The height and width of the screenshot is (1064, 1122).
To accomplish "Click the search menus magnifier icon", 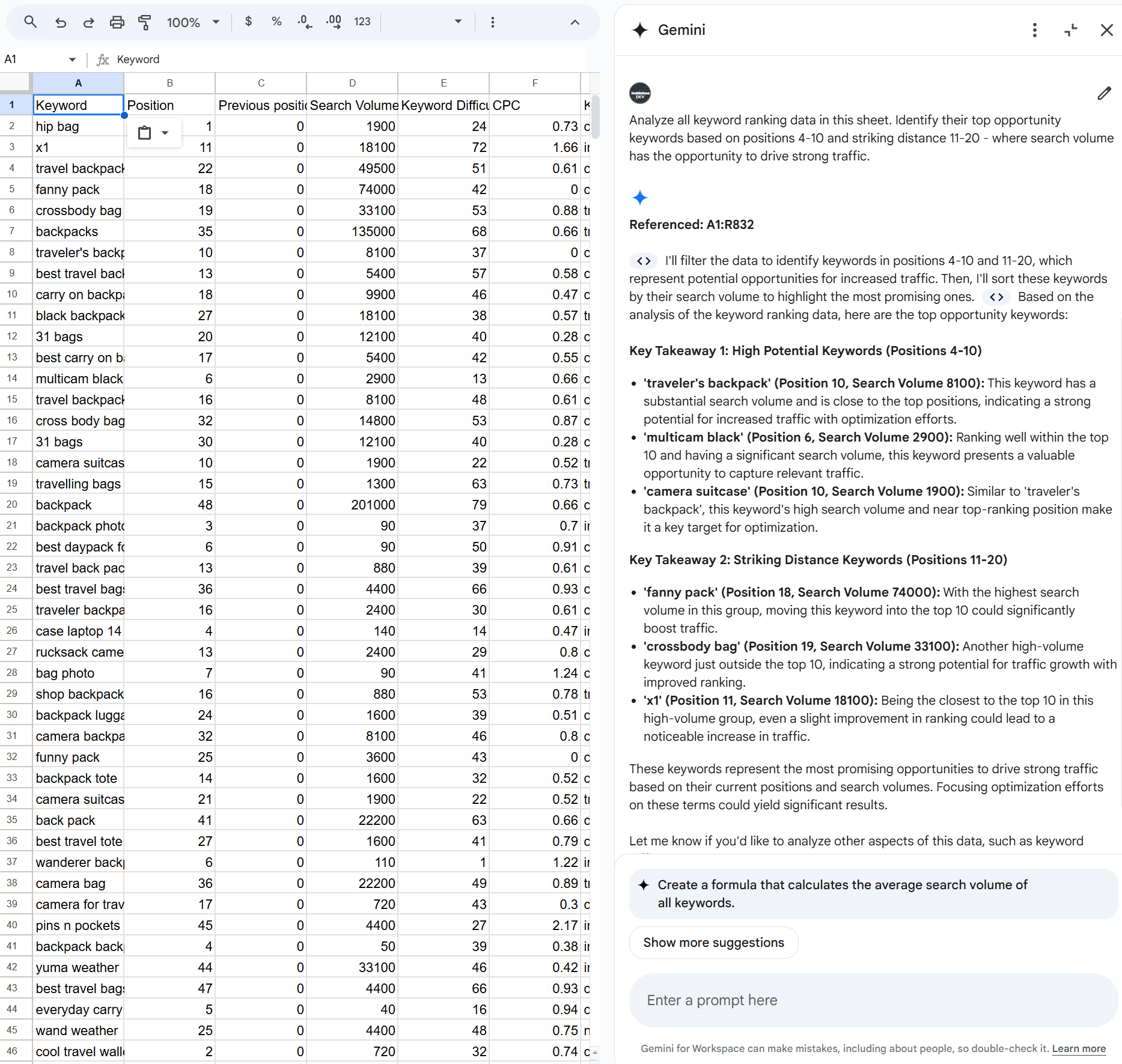I will coord(30,22).
